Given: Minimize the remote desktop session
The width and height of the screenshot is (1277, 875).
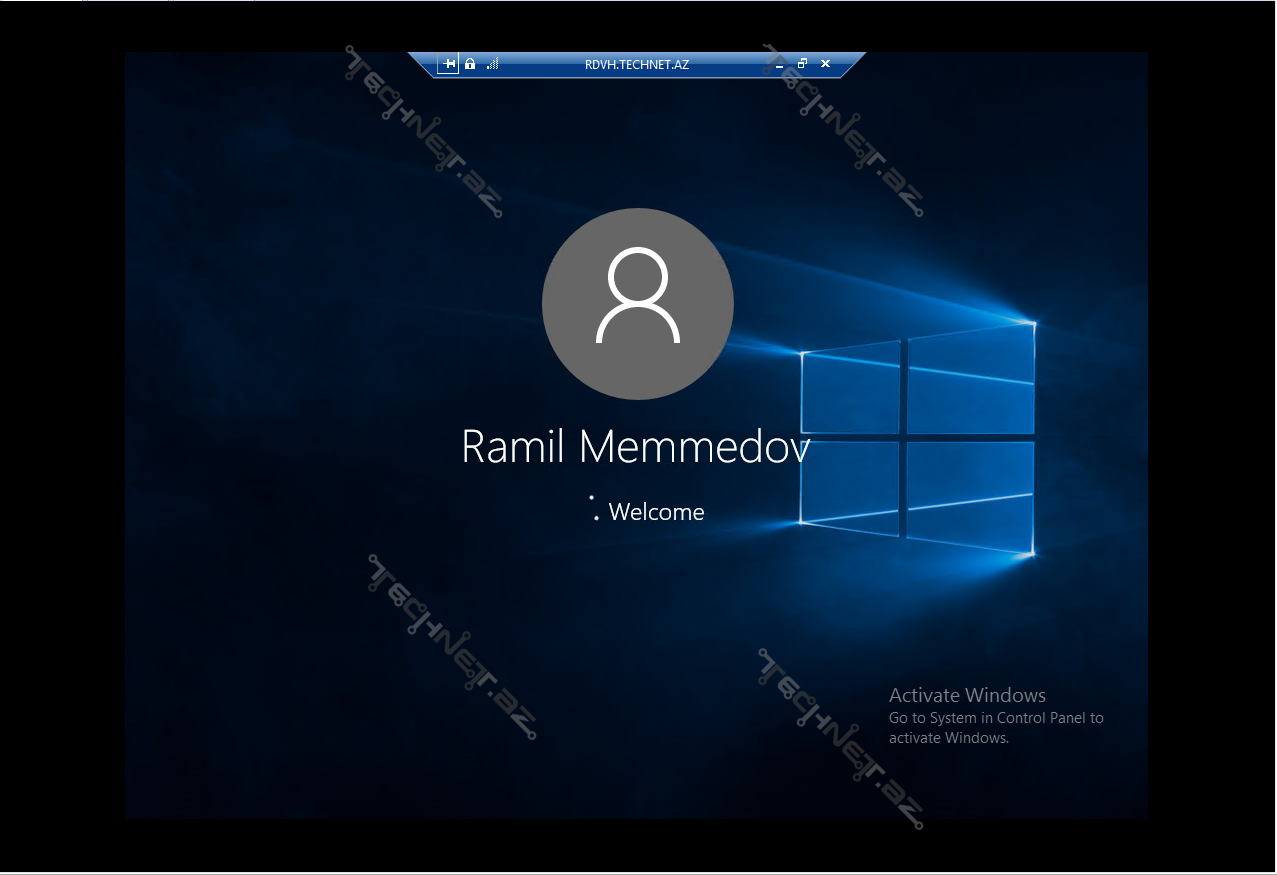Looking at the screenshot, I should pyautogui.click(x=779, y=64).
